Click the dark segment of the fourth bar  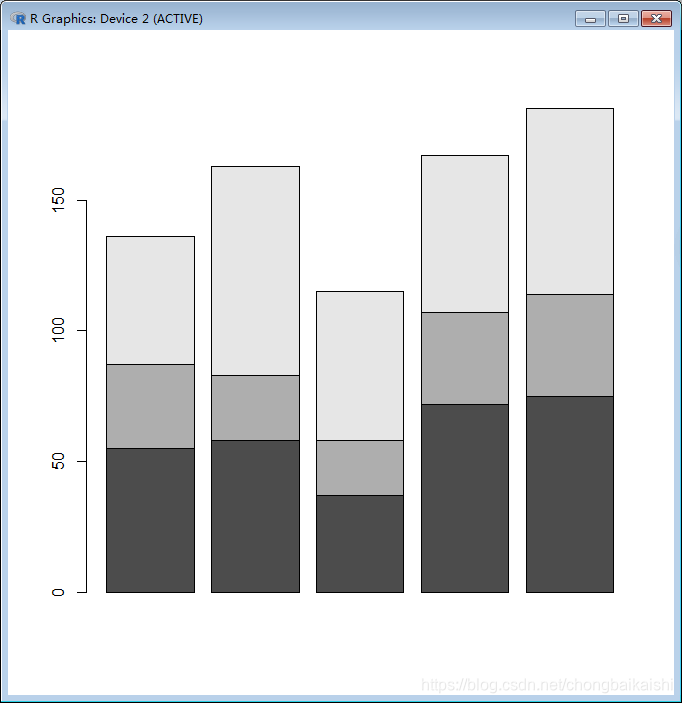(465, 498)
